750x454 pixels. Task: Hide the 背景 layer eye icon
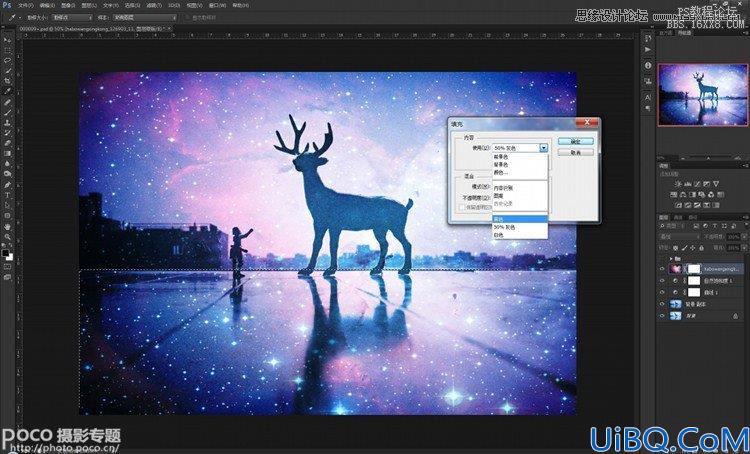tap(662, 316)
